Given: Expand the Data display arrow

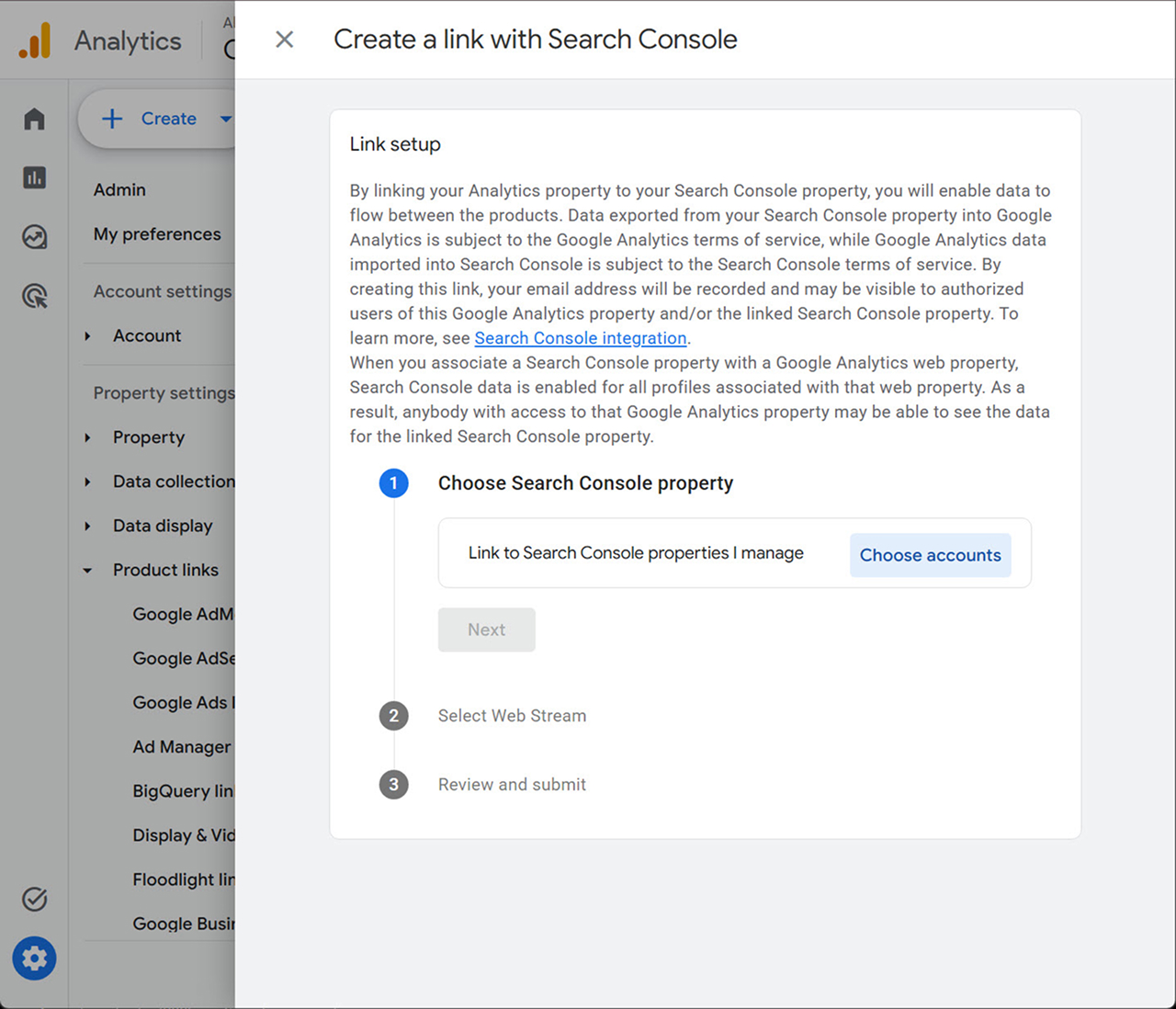Looking at the screenshot, I should click(x=87, y=526).
